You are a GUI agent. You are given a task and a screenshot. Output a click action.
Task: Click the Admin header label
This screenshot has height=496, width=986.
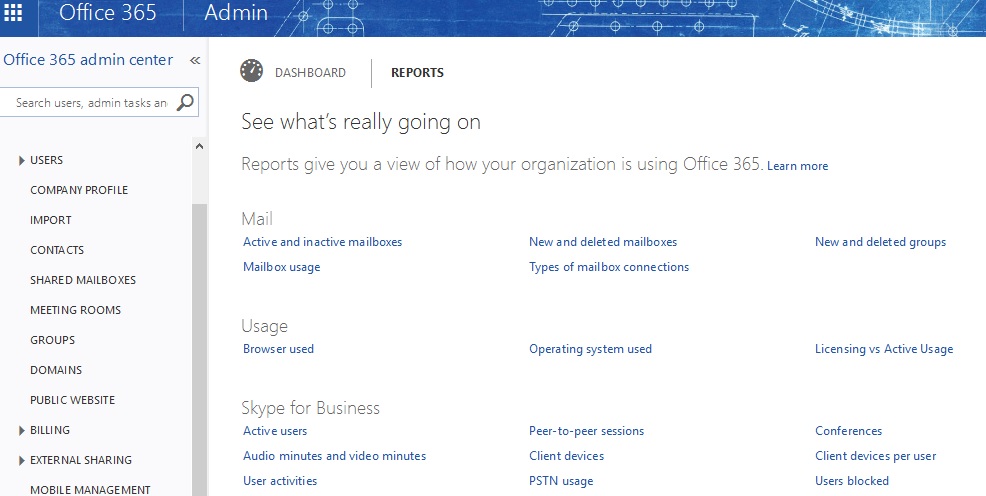[236, 13]
